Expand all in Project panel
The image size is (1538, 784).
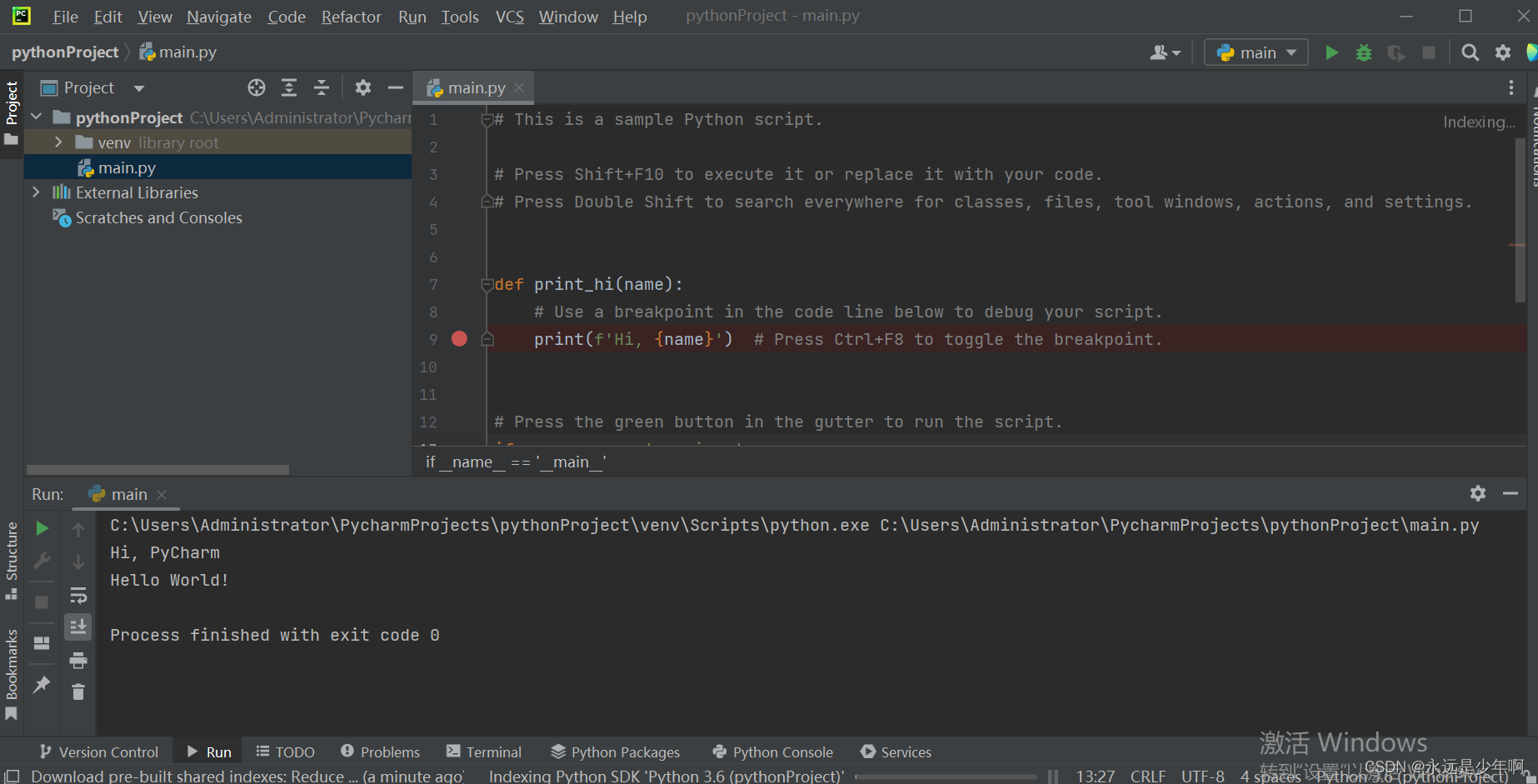tap(289, 87)
